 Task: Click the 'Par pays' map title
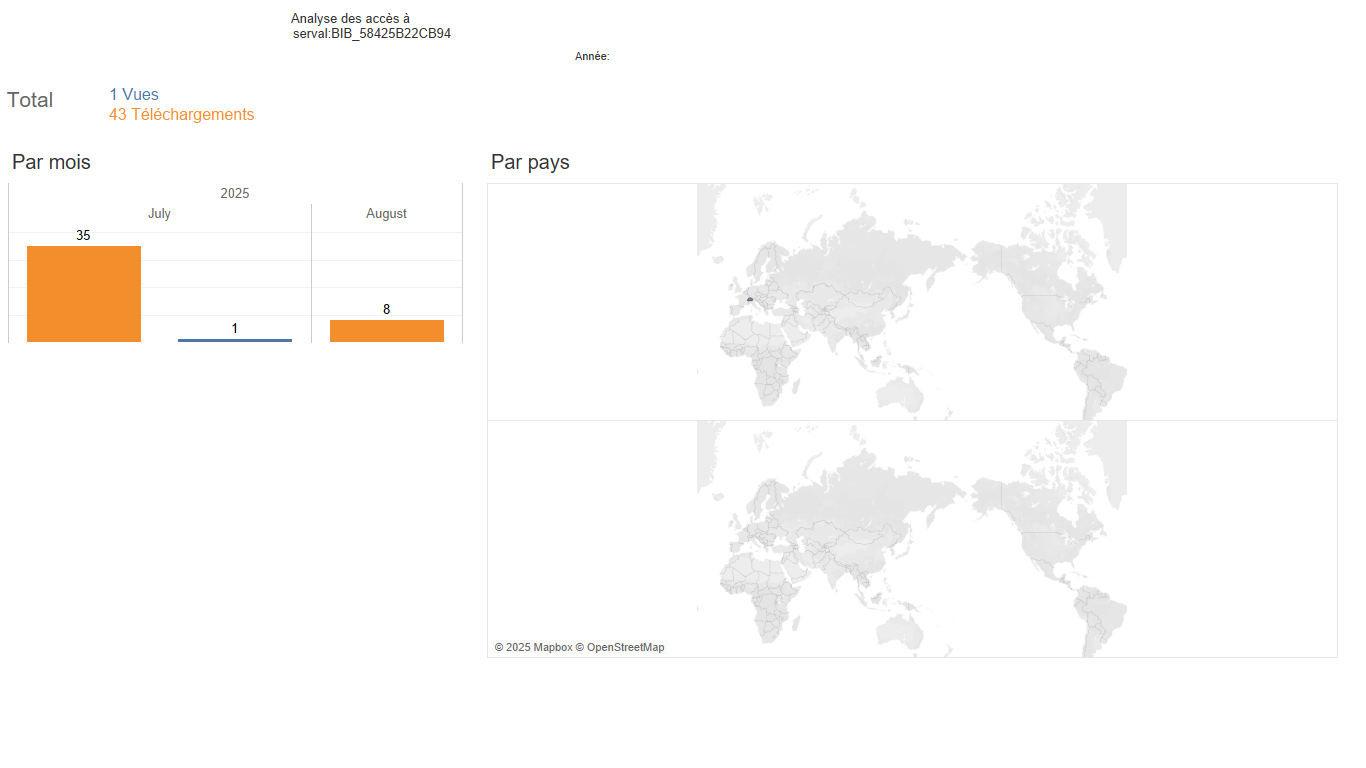pyautogui.click(x=530, y=162)
